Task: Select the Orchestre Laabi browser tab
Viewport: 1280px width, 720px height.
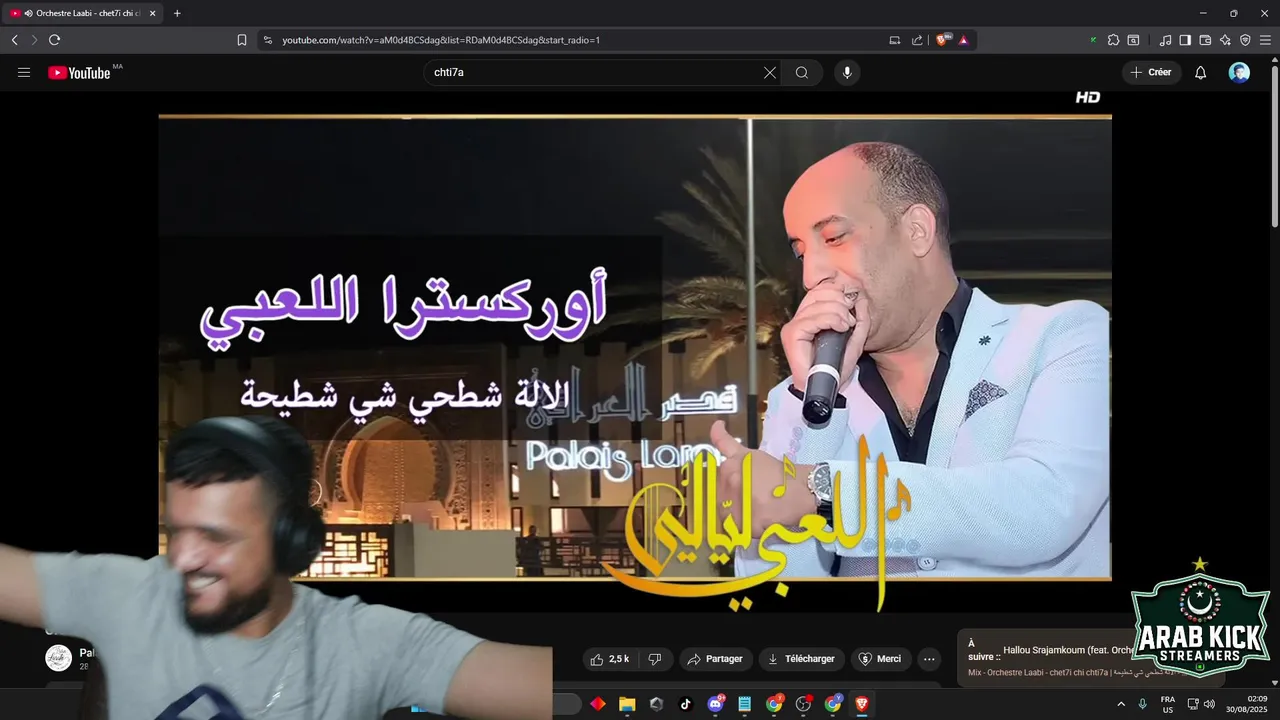Action: tap(84, 13)
